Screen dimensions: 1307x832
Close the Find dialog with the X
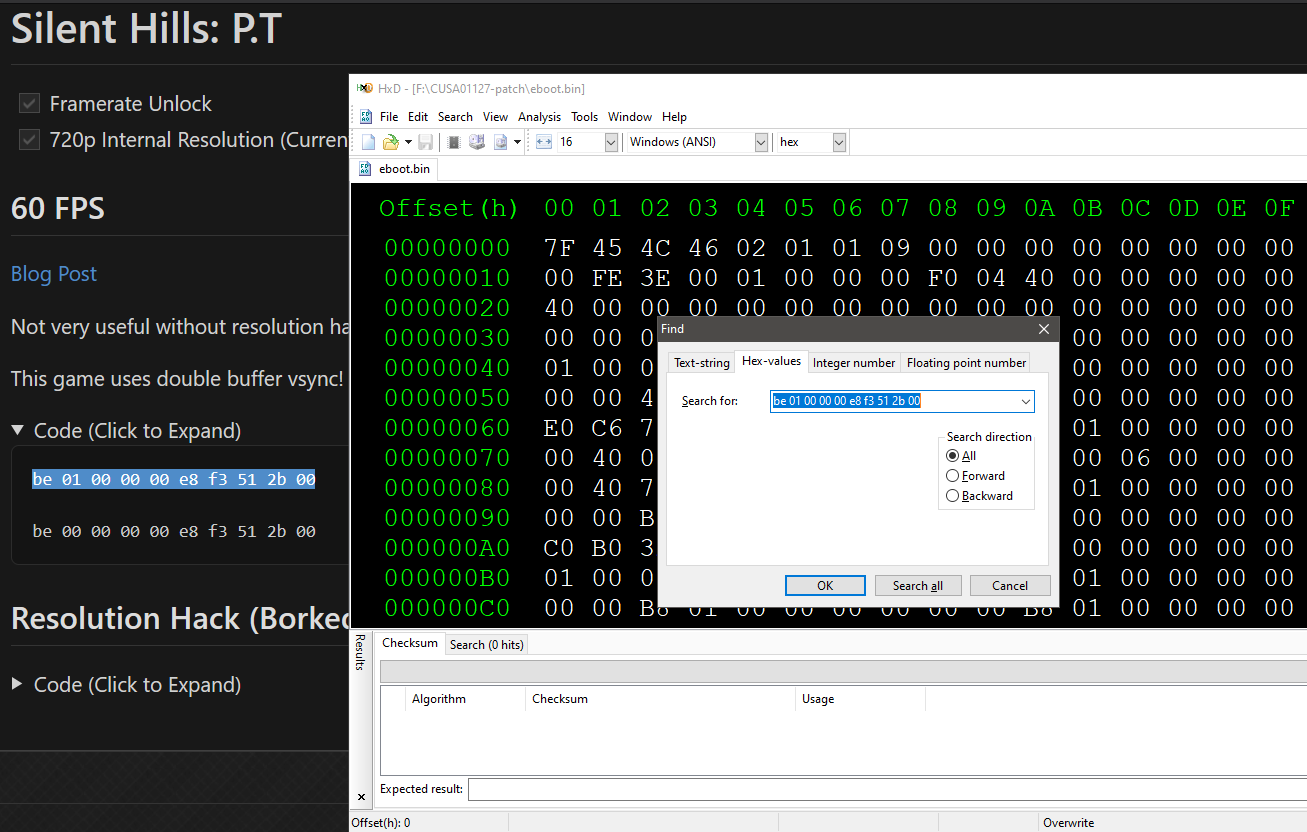pos(1044,329)
